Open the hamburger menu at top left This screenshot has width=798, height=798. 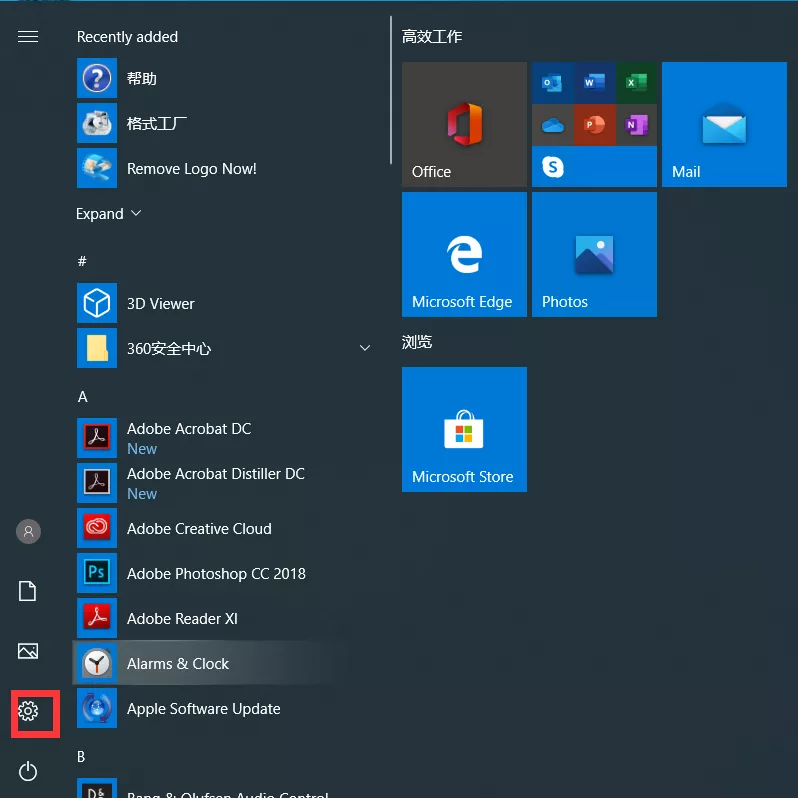pyautogui.click(x=28, y=37)
